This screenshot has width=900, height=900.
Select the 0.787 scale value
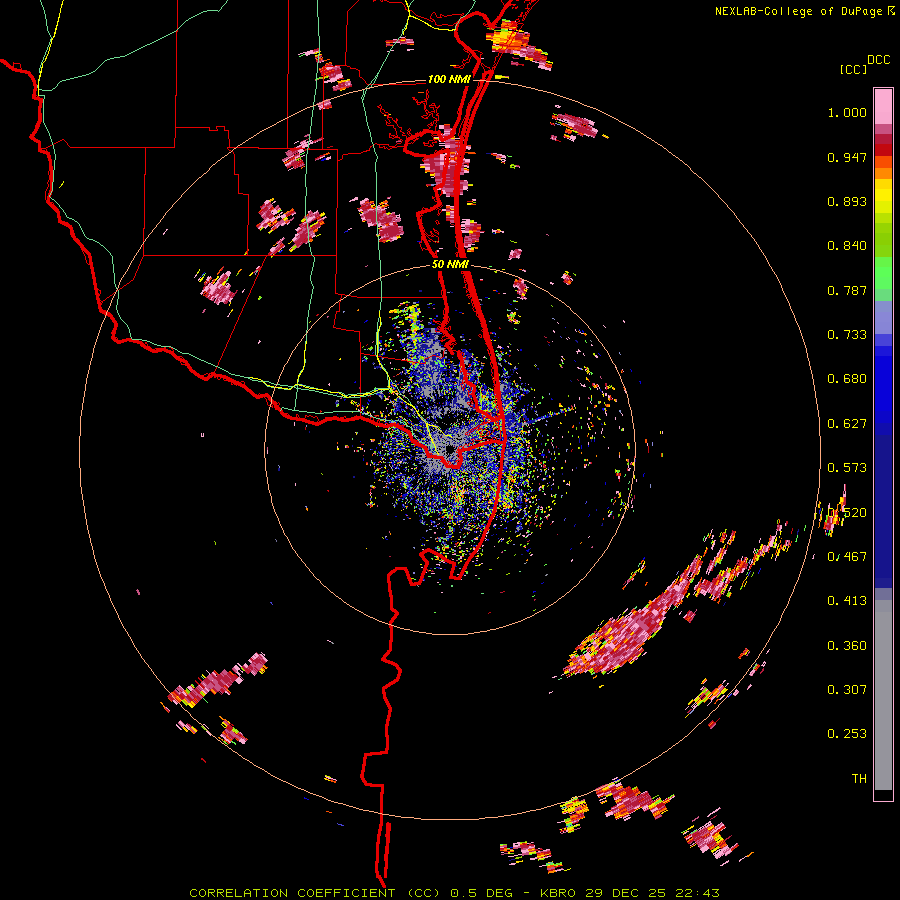[847, 290]
